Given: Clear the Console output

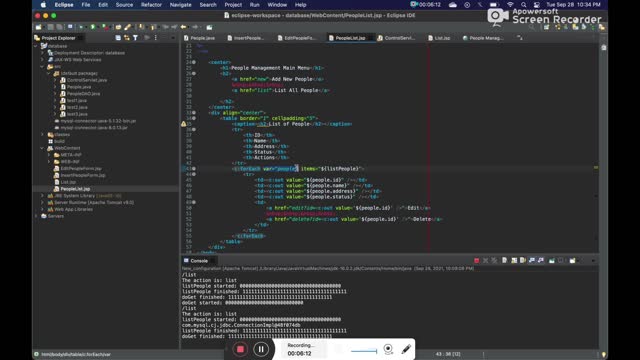Looking at the screenshot, I should pos(504,260).
